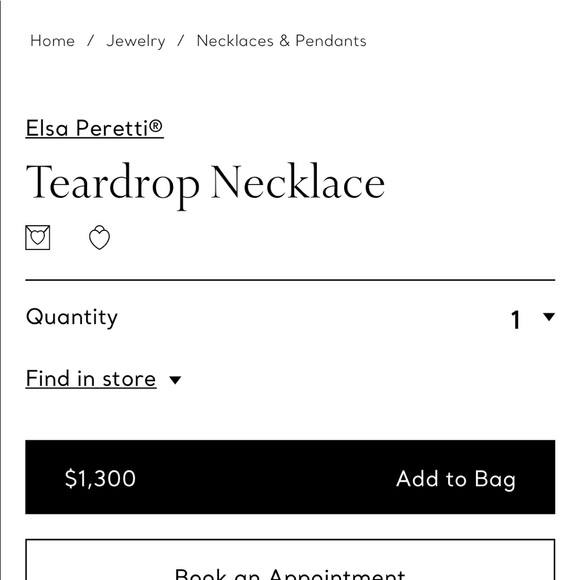Click the registered mark after Elsa Peretti
Image resolution: width=580 pixels, height=580 pixels.
tap(156, 126)
